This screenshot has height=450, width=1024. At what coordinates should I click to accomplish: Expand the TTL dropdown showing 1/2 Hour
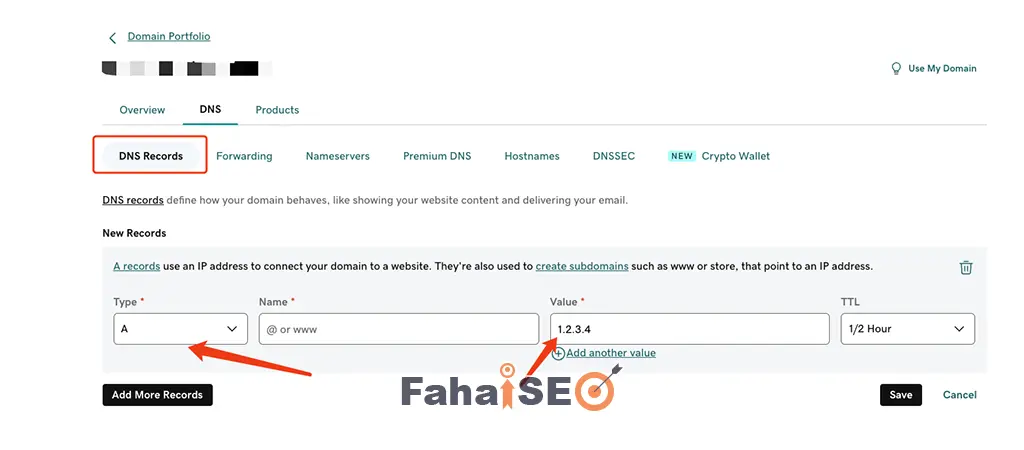908,329
